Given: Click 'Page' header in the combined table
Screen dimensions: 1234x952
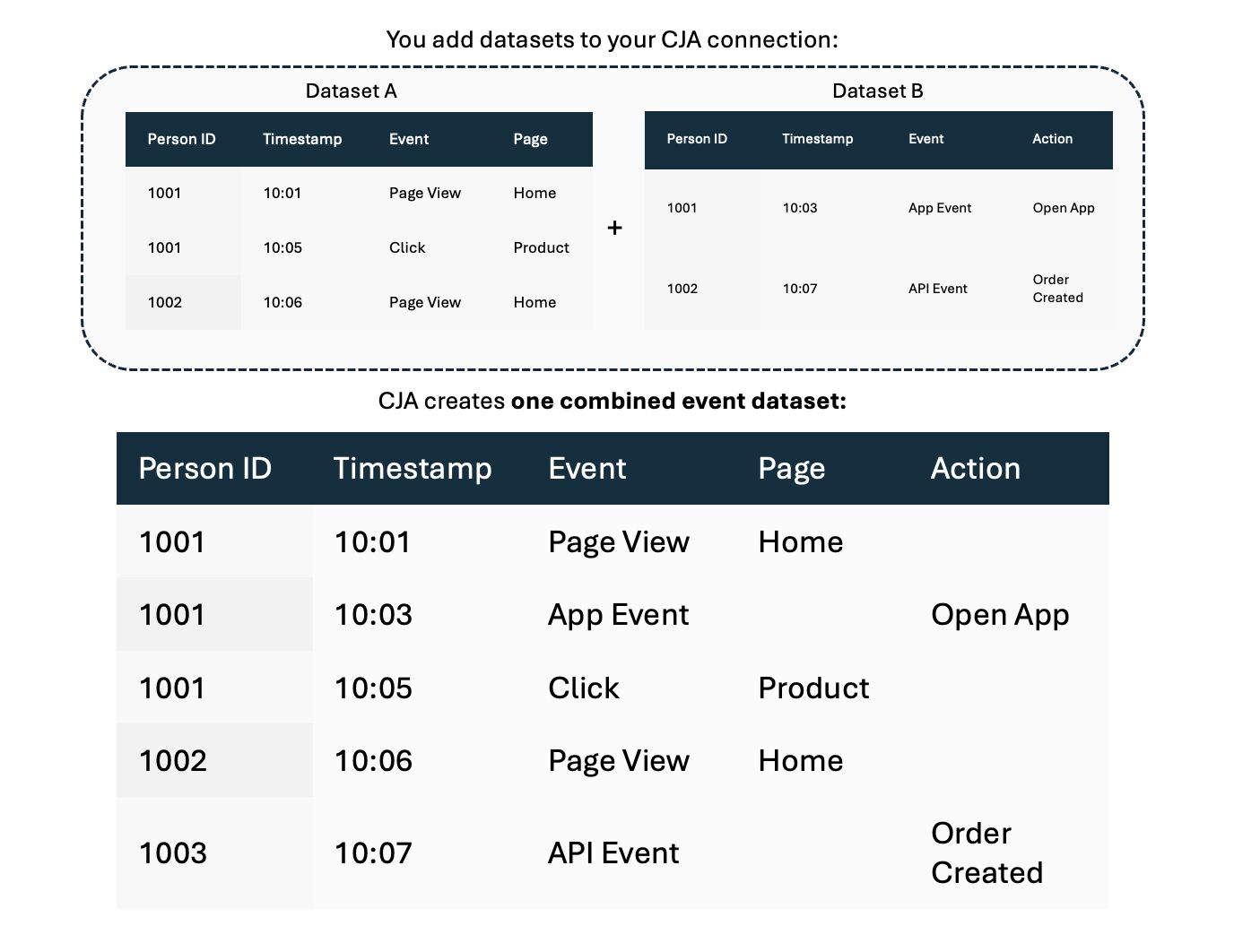Looking at the screenshot, I should coord(791,468).
